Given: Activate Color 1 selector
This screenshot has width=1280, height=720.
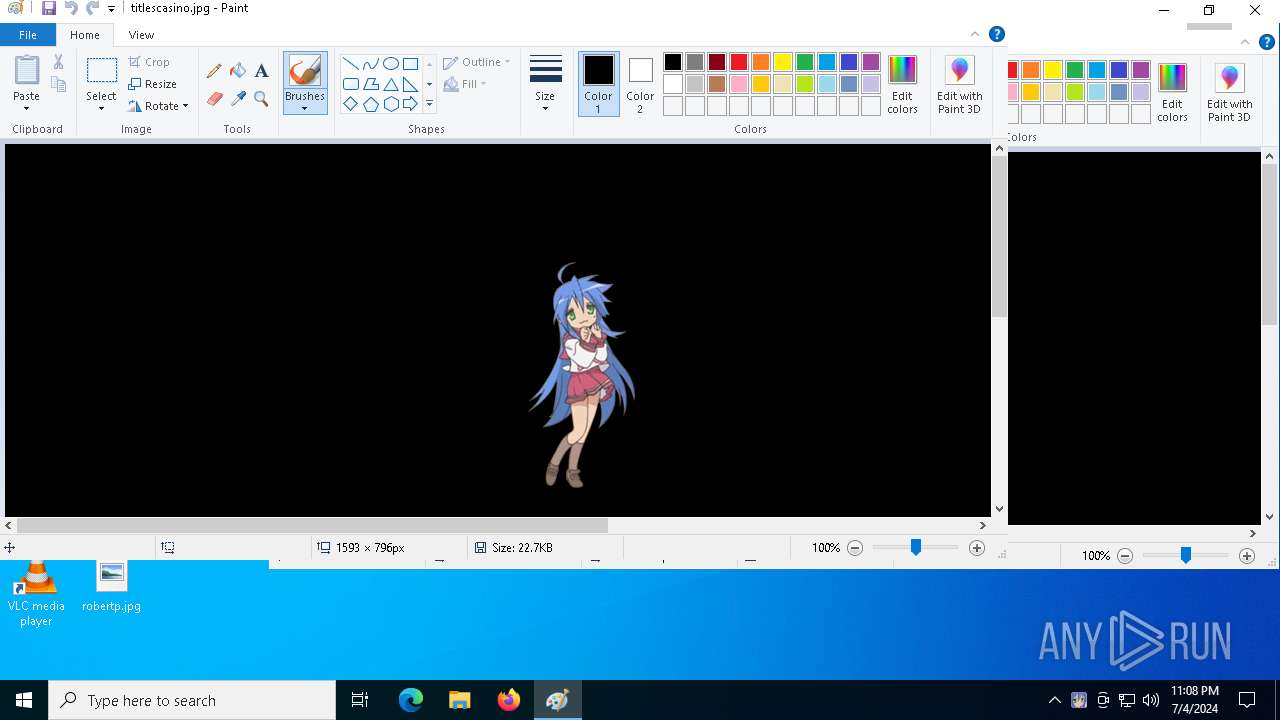Looking at the screenshot, I should pyautogui.click(x=598, y=84).
